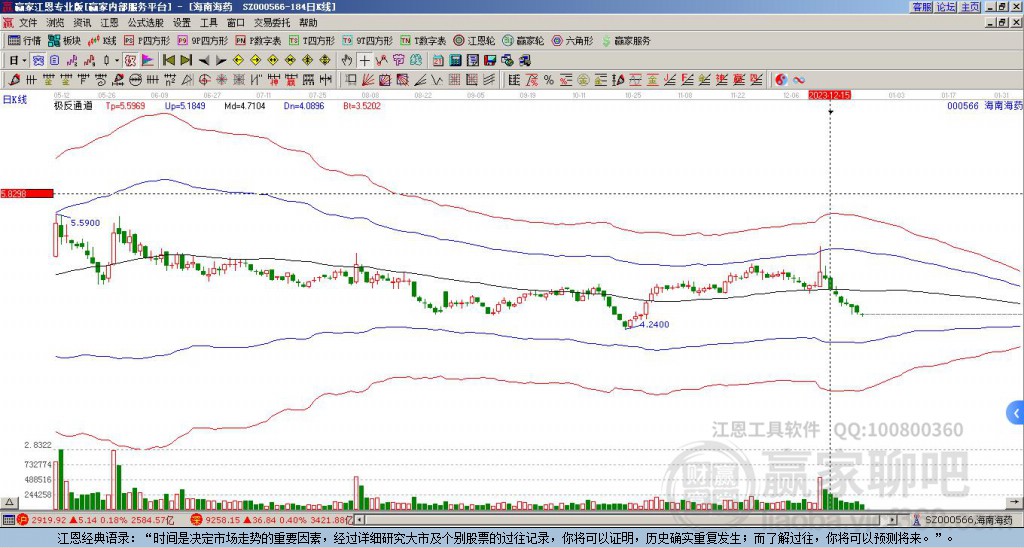1024x548 pixels.
Task: Open the 帮助 menu
Action: pos(308,23)
